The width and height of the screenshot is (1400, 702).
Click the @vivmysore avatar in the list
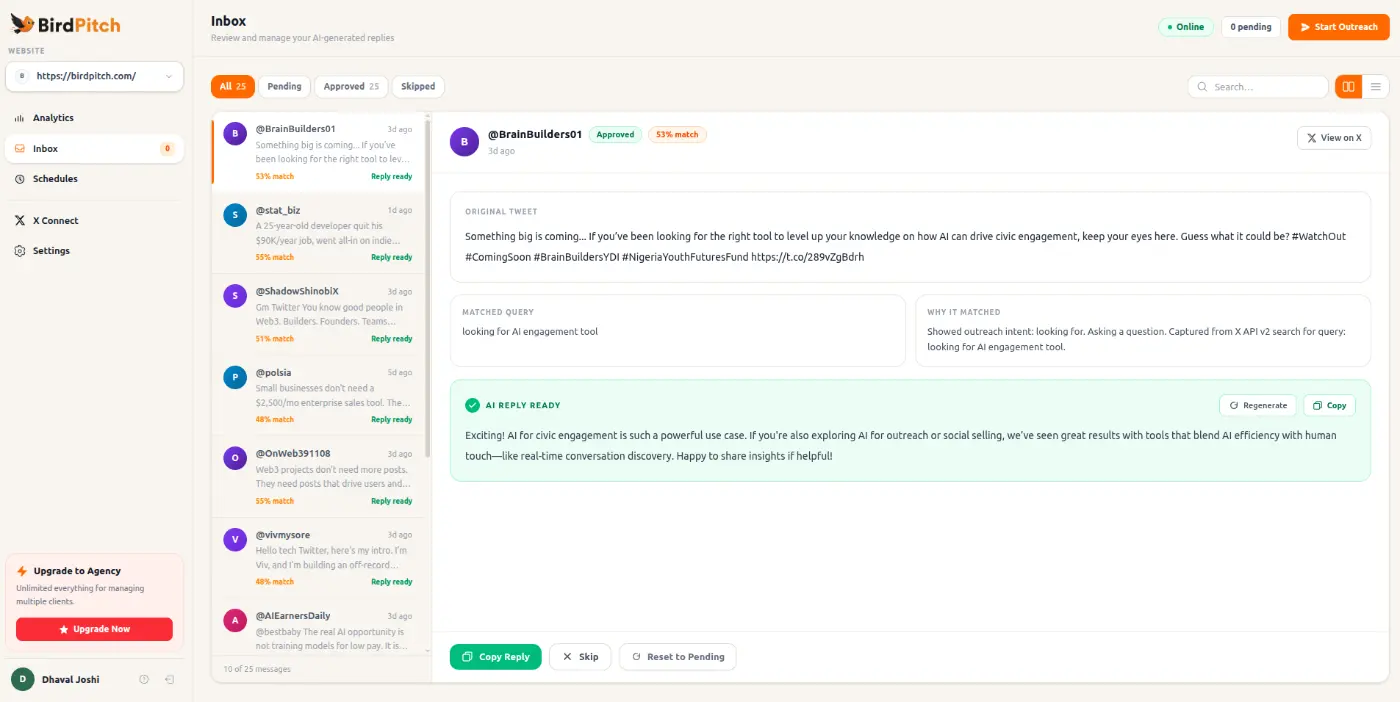pyautogui.click(x=235, y=539)
